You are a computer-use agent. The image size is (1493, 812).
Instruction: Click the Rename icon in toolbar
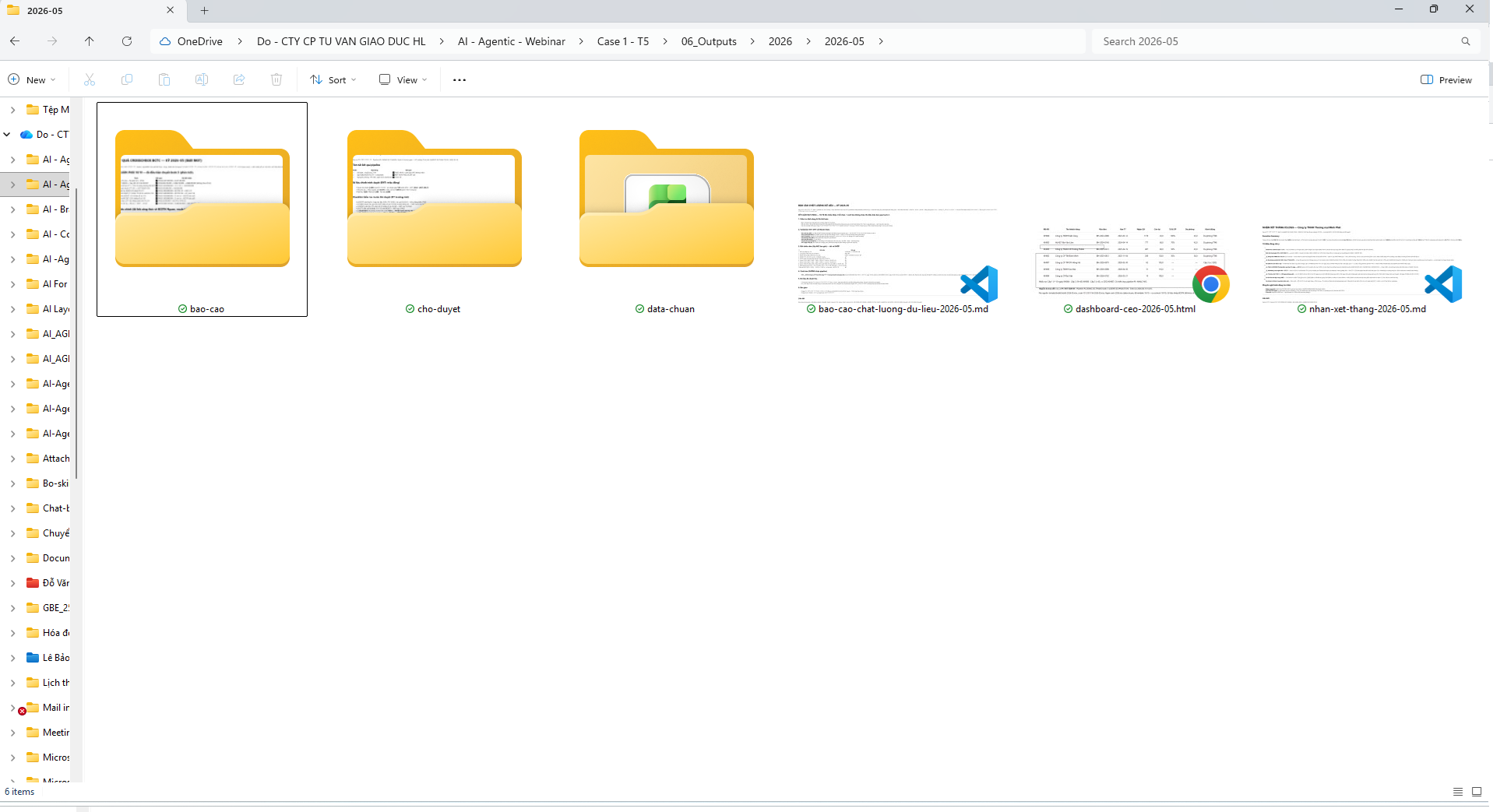pyautogui.click(x=202, y=79)
